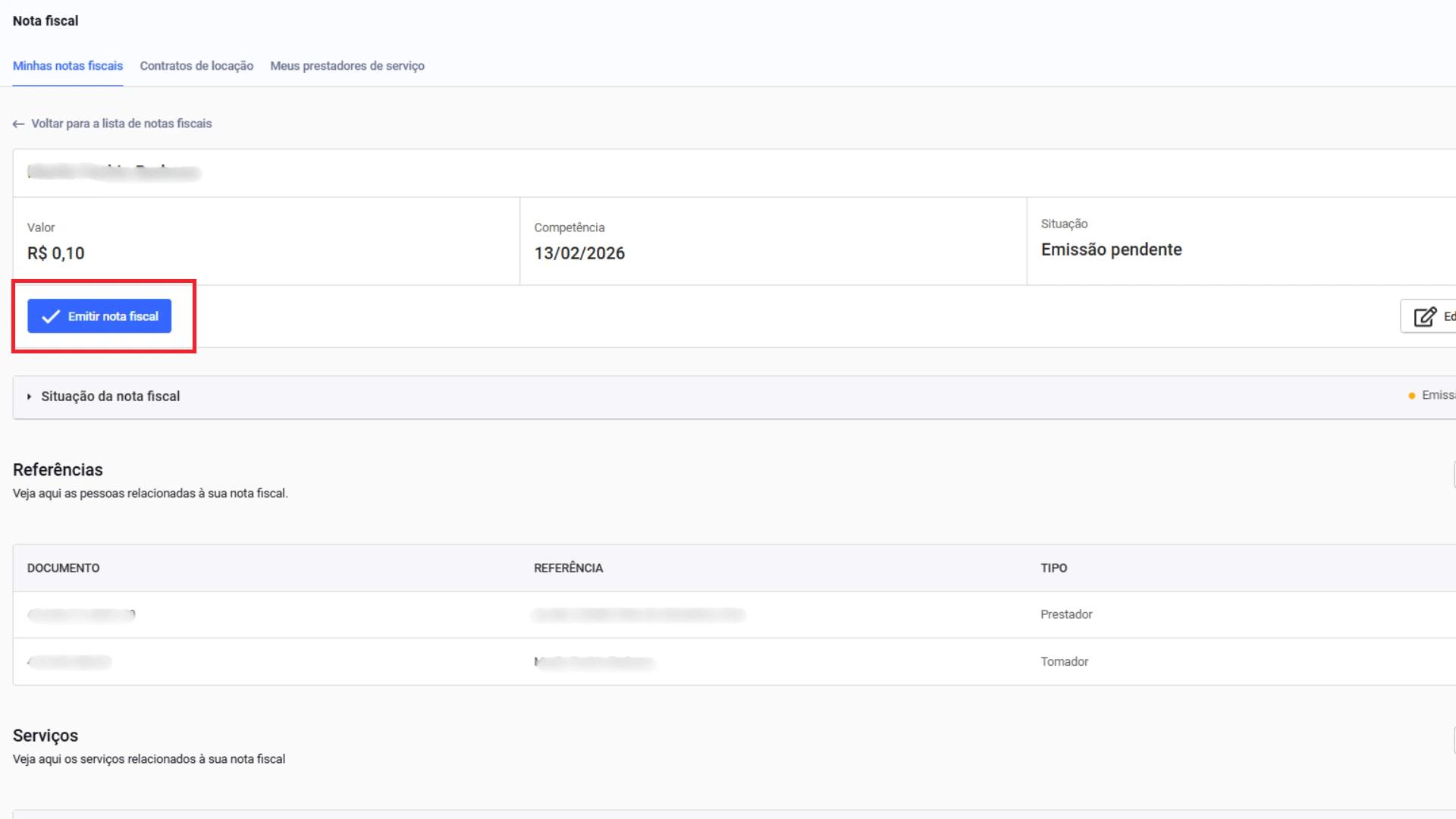Click the Referências section heading

[58, 469]
